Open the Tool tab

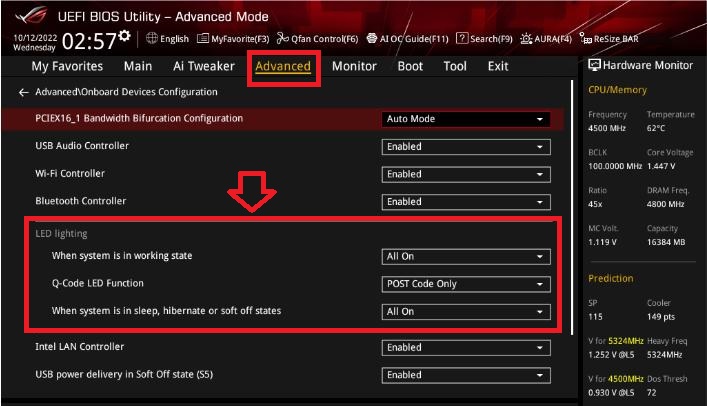click(455, 66)
